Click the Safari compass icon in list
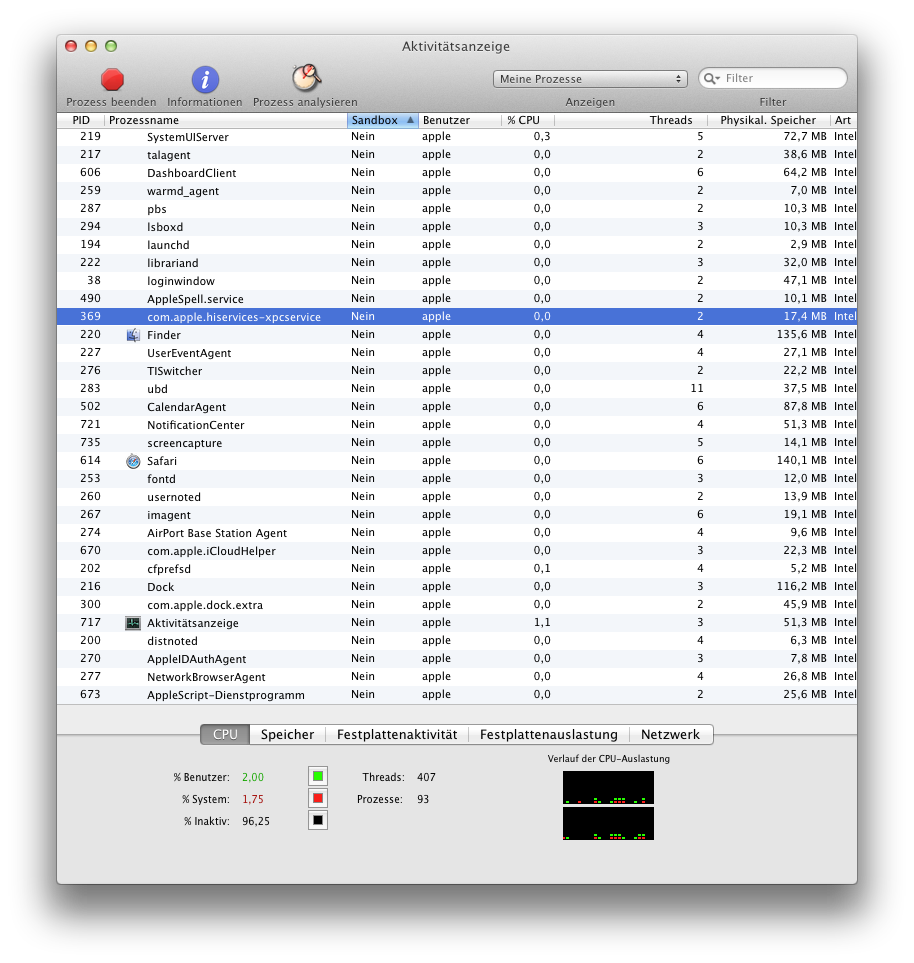The image size is (914, 963). (x=133, y=461)
